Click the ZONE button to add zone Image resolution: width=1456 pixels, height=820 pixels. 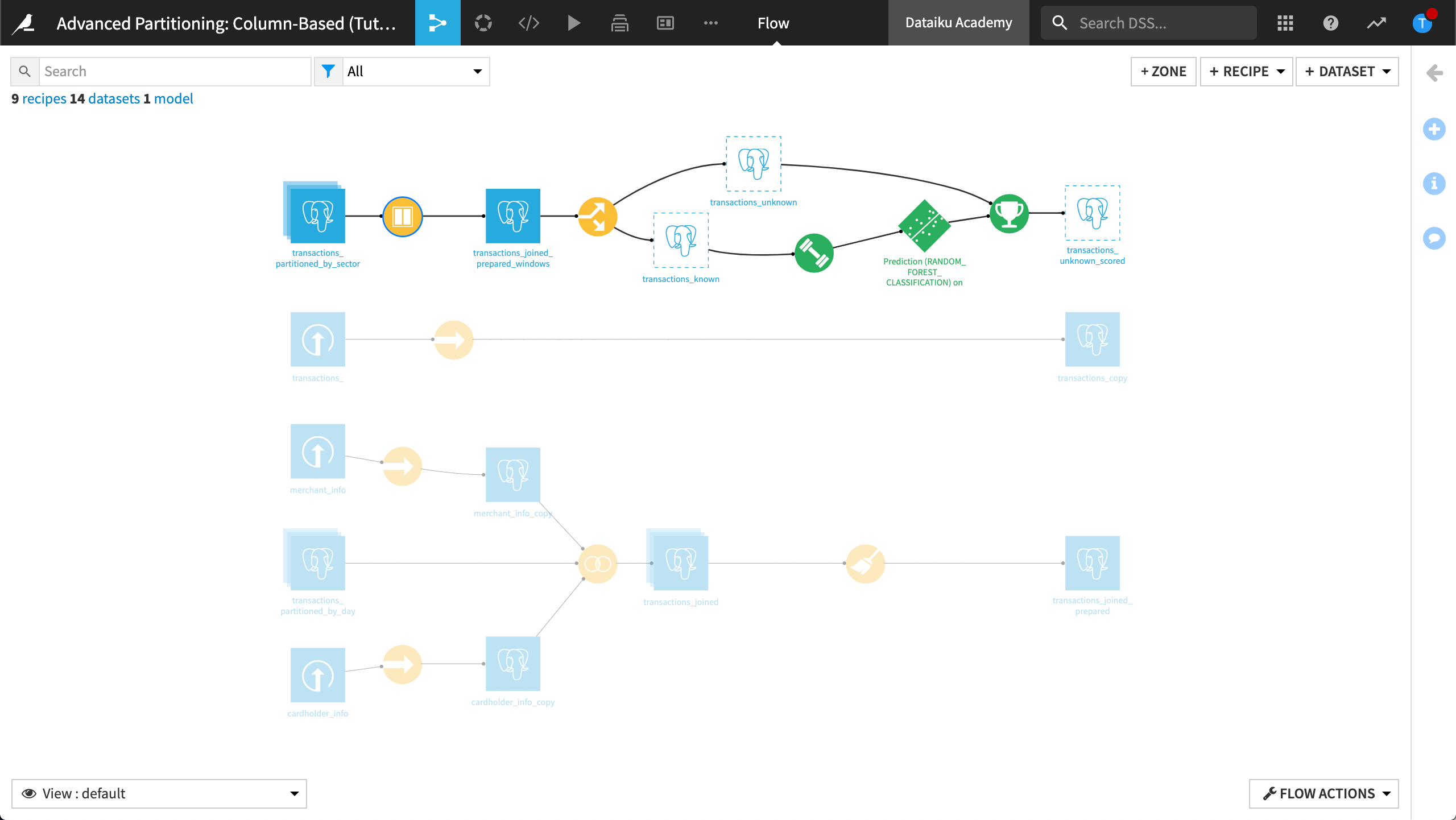pyautogui.click(x=1162, y=71)
